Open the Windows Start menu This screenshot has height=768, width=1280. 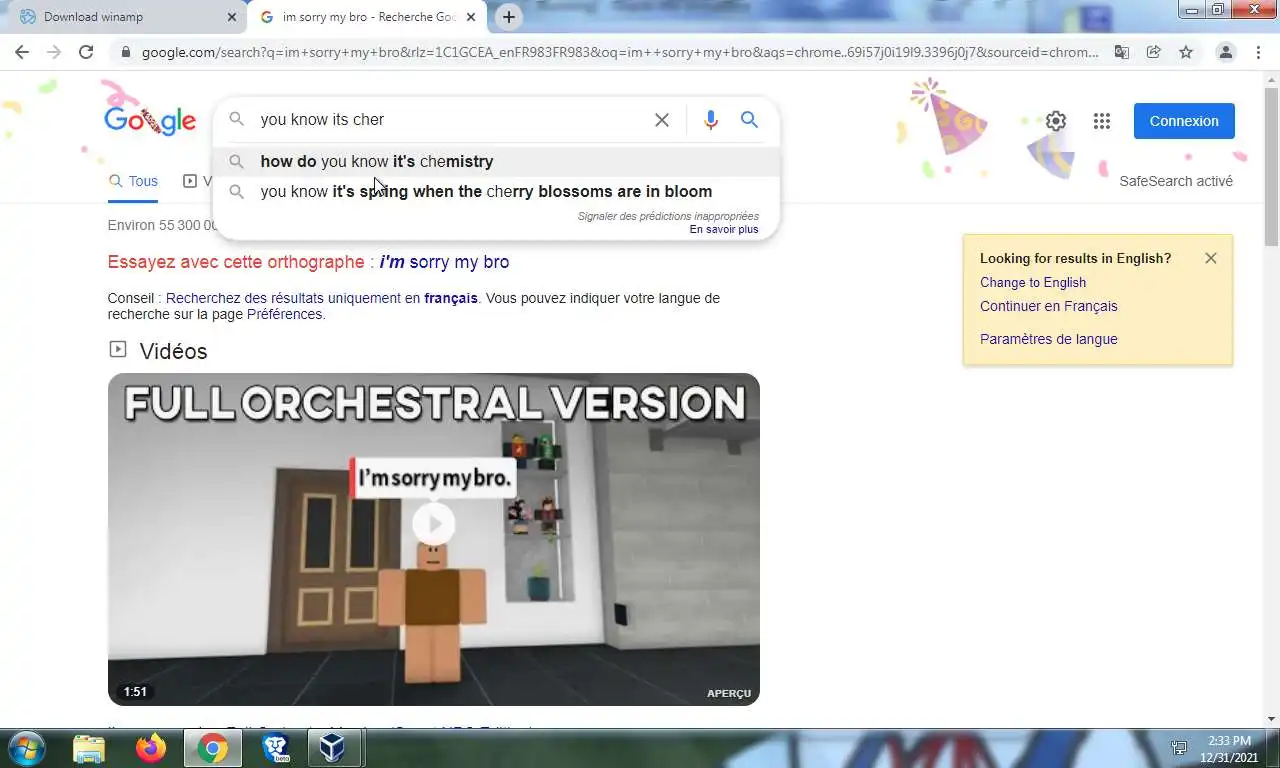point(26,748)
